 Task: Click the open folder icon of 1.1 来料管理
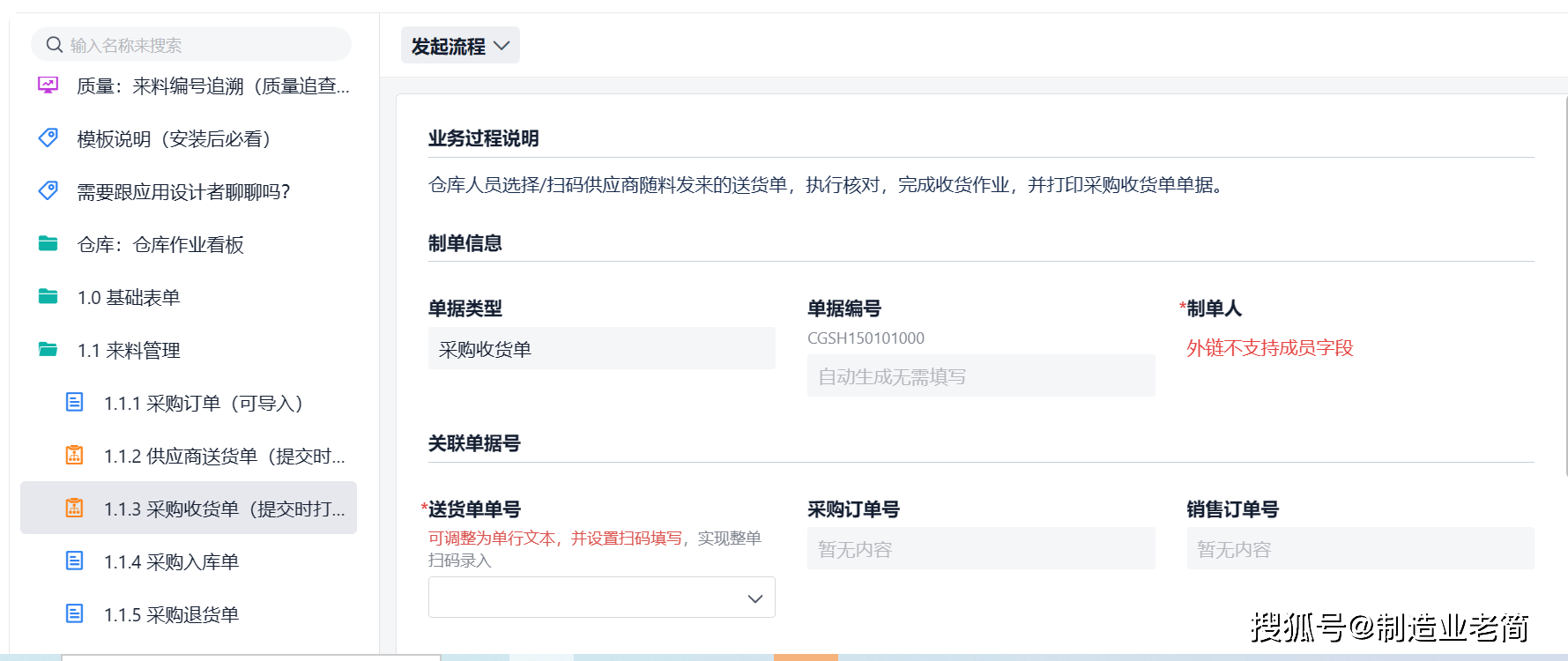click(x=48, y=350)
